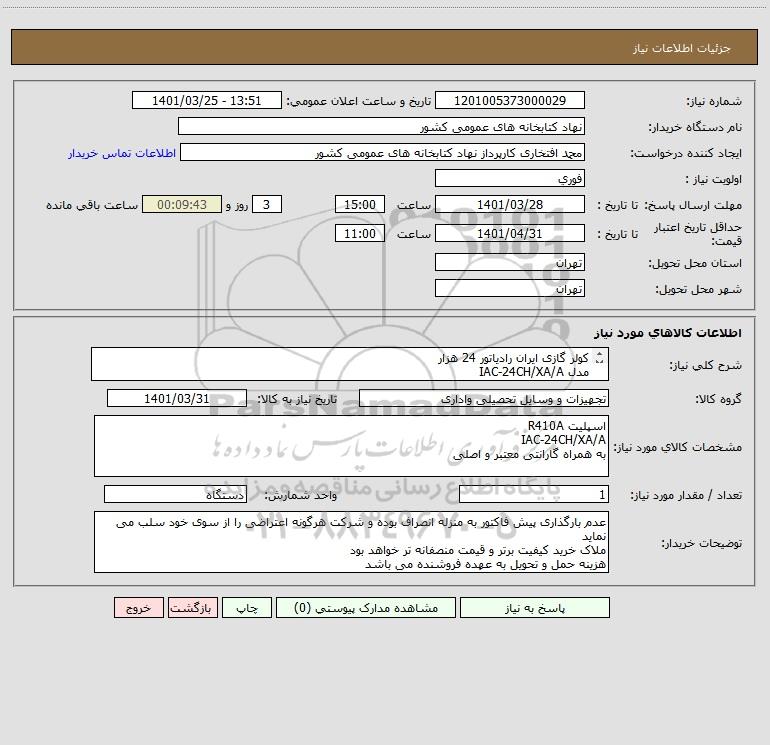770x745 pixels.
Task: Click label 'ایجاد کننده درخواست:'
Action: [x=686, y=153]
